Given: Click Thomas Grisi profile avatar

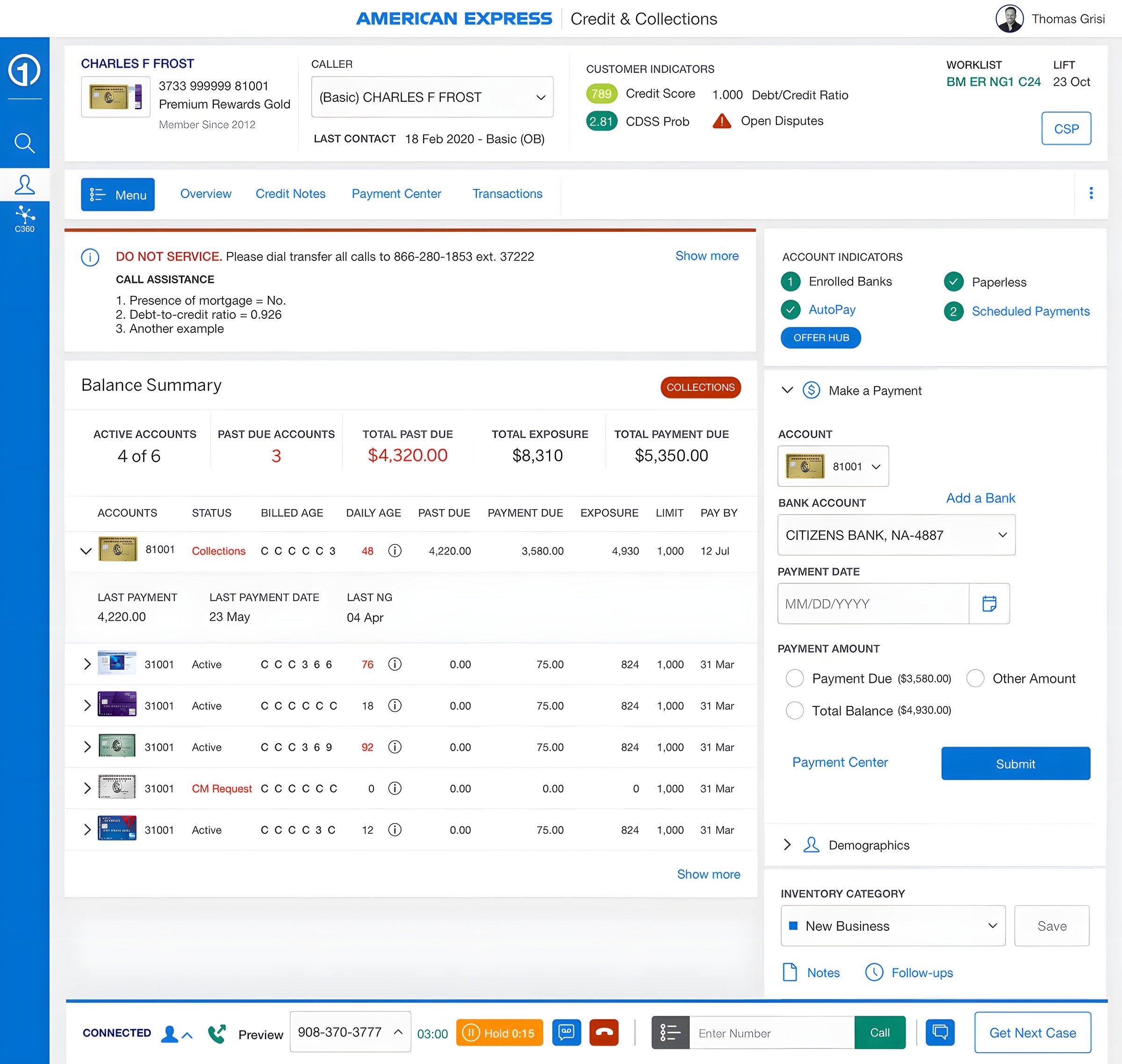Looking at the screenshot, I should [x=1010, y=19].
